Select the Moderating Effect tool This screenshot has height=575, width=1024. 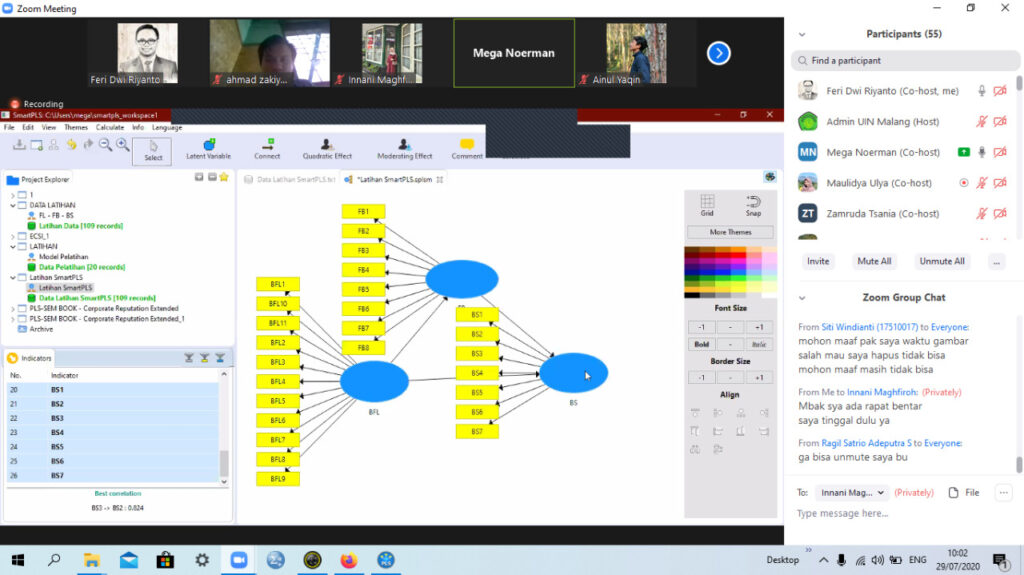[404, 149]
